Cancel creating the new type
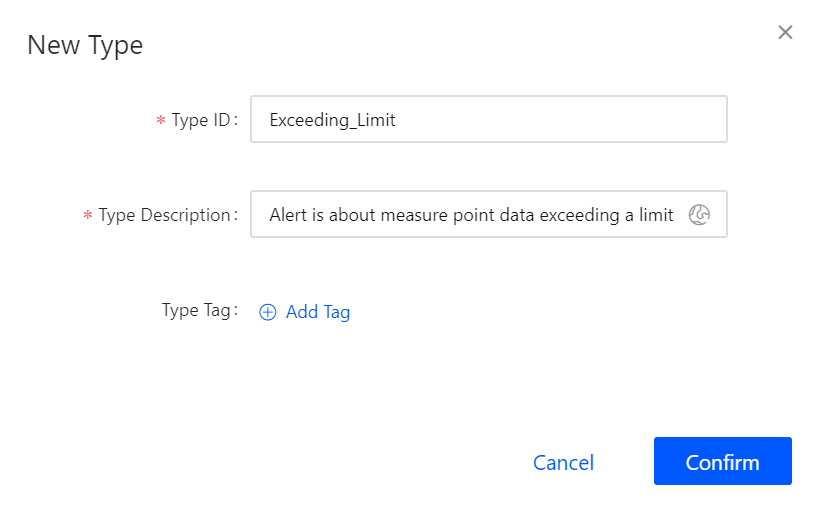818x513 pixels. point(563,462)
